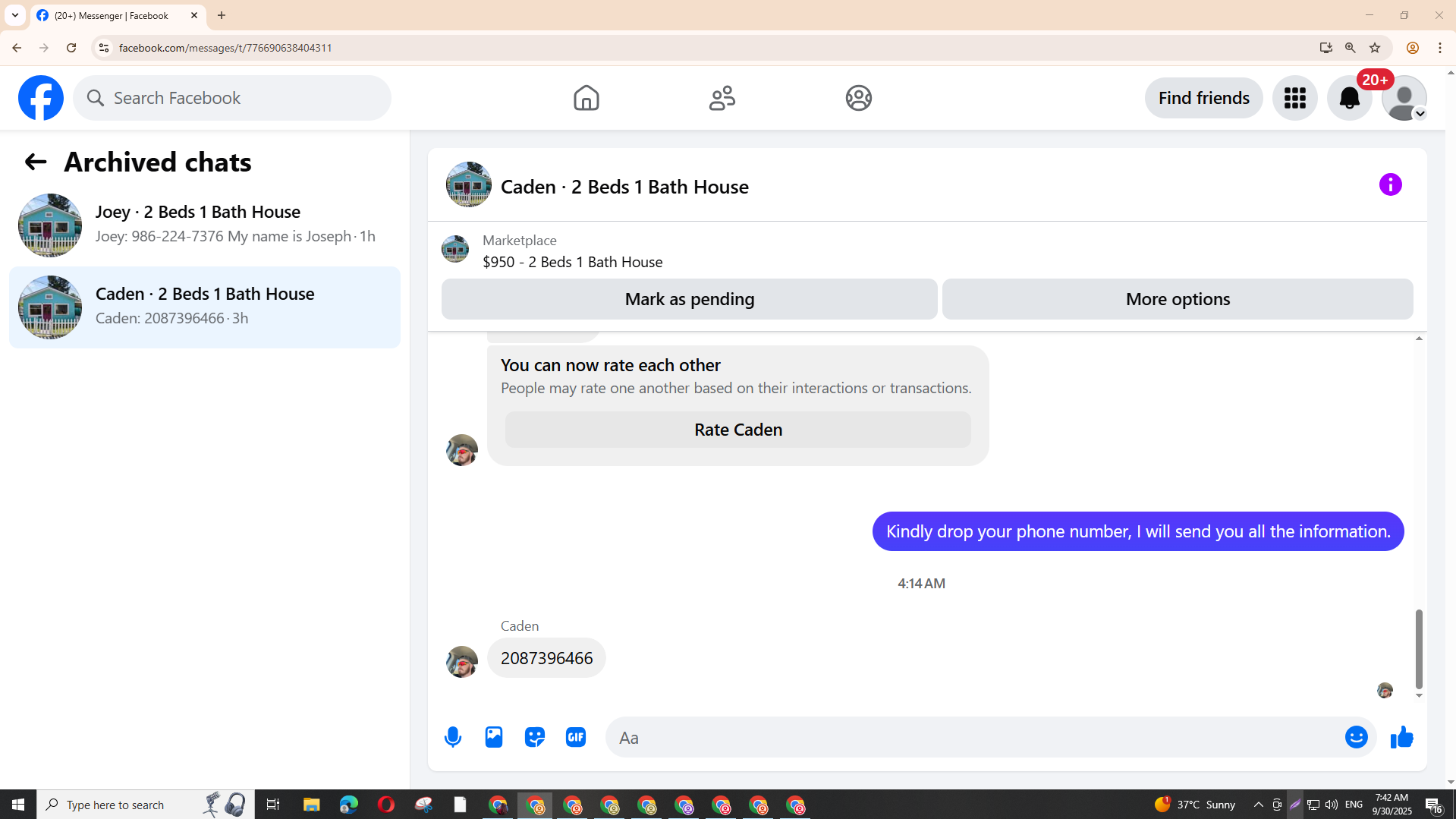The image size is (1456, 819).
Task: Record a voice clip with microphone icon
Action: click(453, 737)
